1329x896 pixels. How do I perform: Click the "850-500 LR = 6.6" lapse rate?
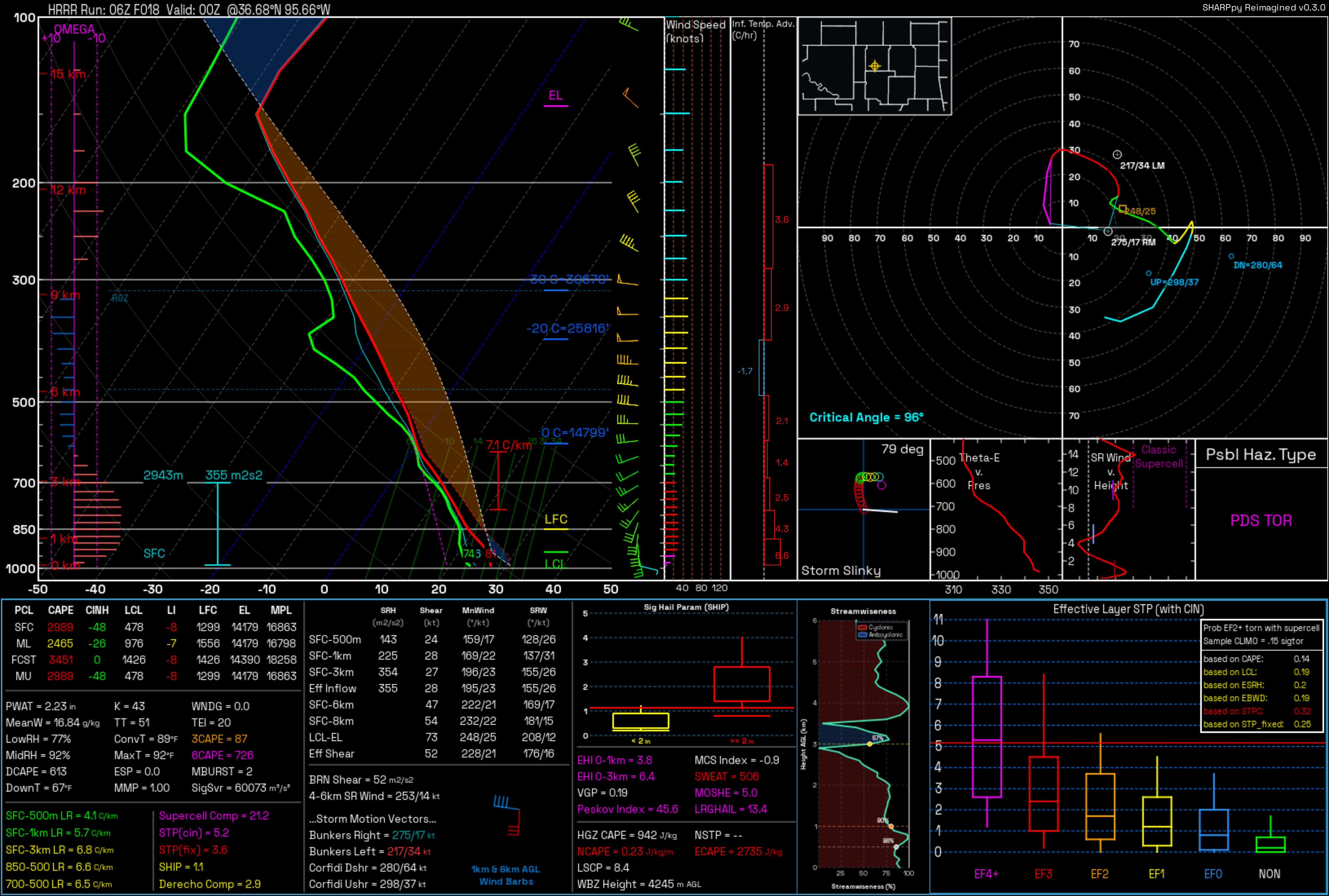click(x=59, y=867)
